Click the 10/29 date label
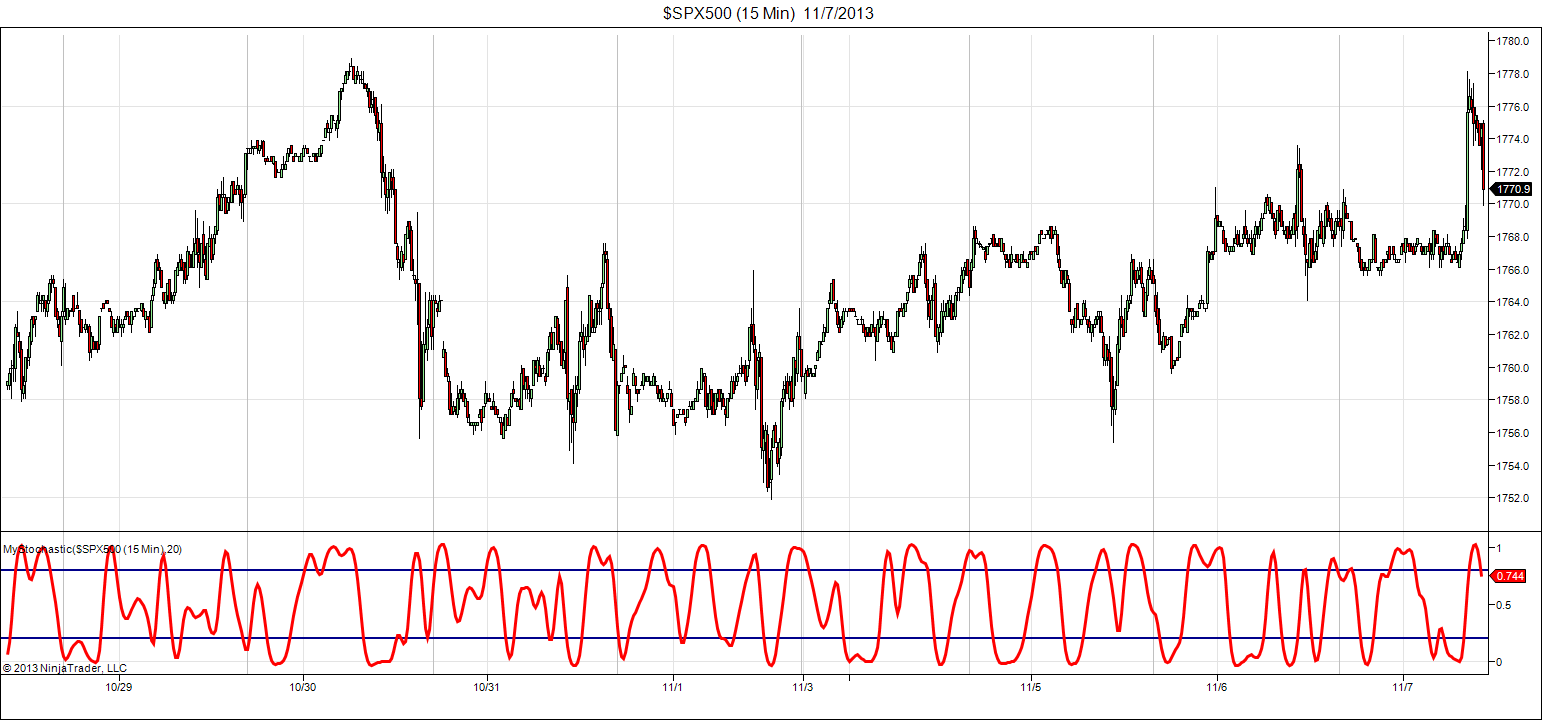Screen dimensions: 1542x720 pos(119,687)
